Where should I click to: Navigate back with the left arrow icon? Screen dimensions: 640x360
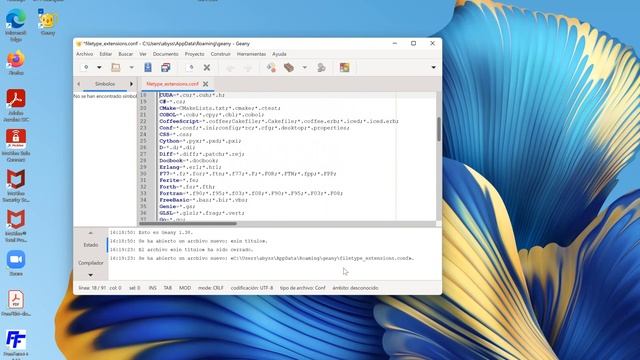pos(230,68)
